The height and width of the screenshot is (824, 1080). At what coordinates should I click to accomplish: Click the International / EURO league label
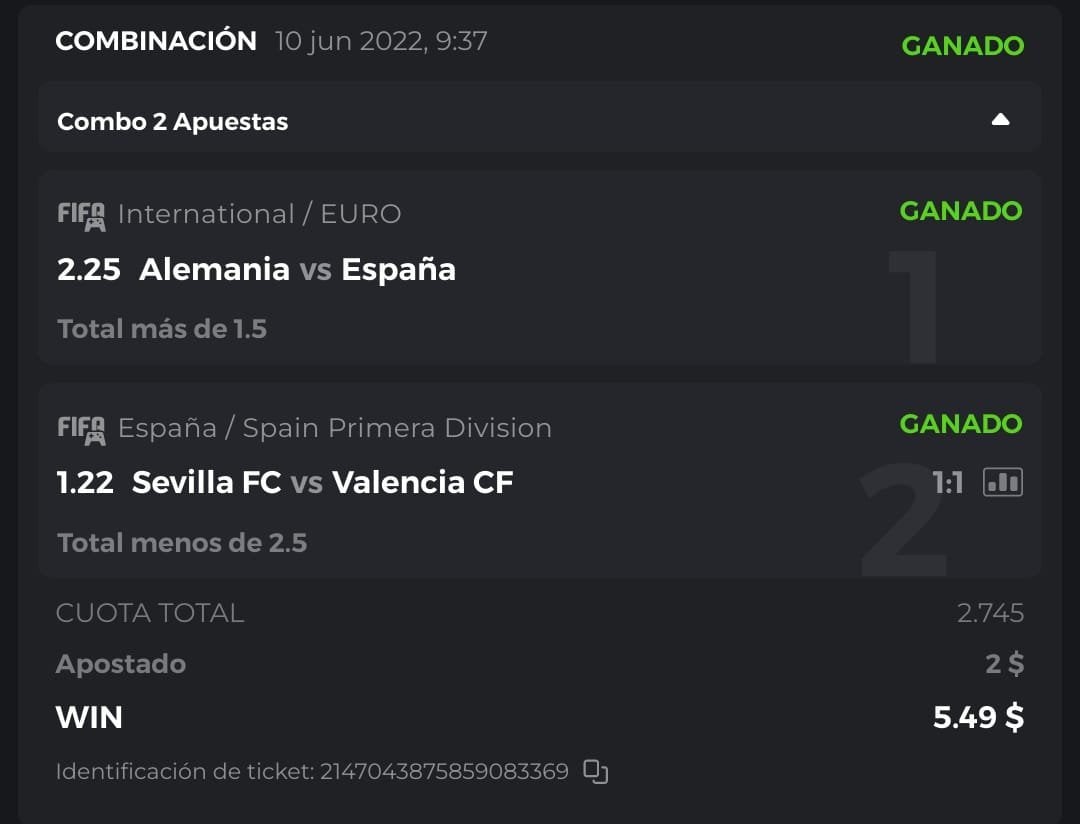(259, 214)
